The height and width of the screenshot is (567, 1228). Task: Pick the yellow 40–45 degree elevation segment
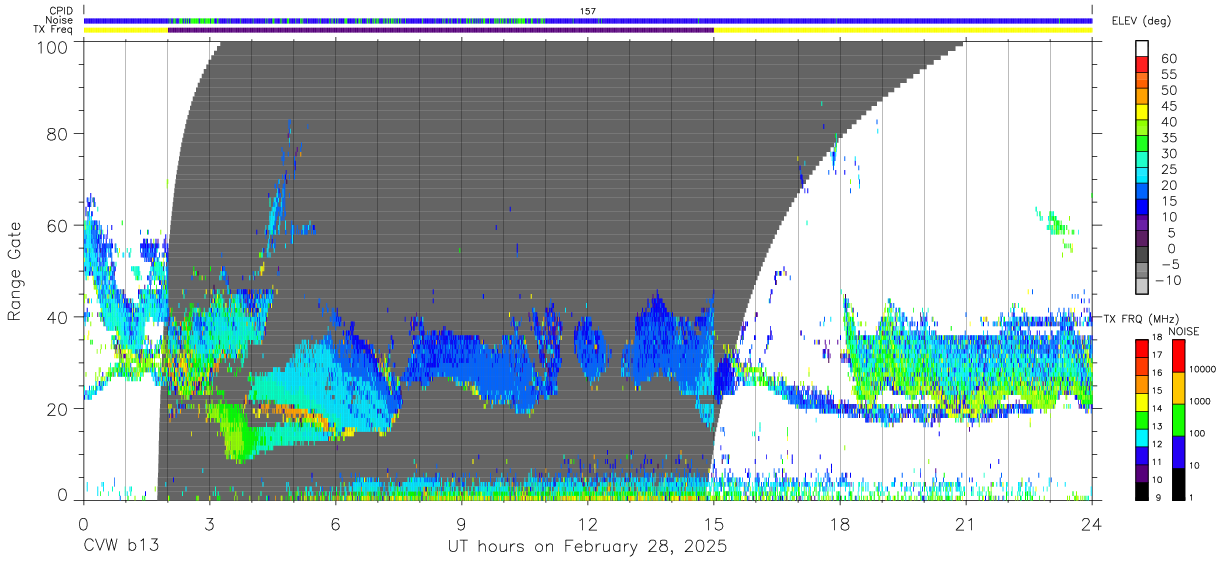pyautogui.click(x=1143, y=113)
